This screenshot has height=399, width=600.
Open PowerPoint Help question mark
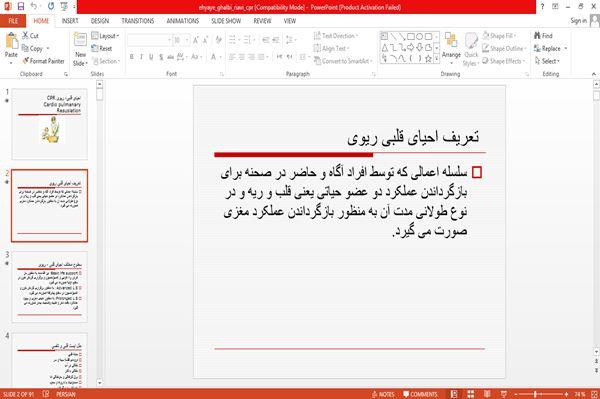[x=542, y=7]
